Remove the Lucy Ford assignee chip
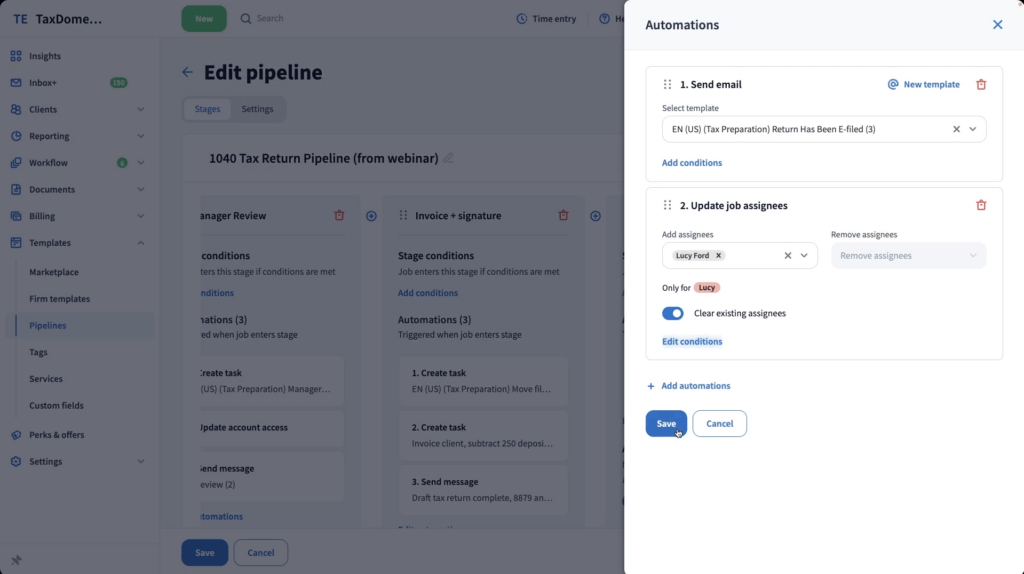The image size is (1024, 574). [718, 255]
